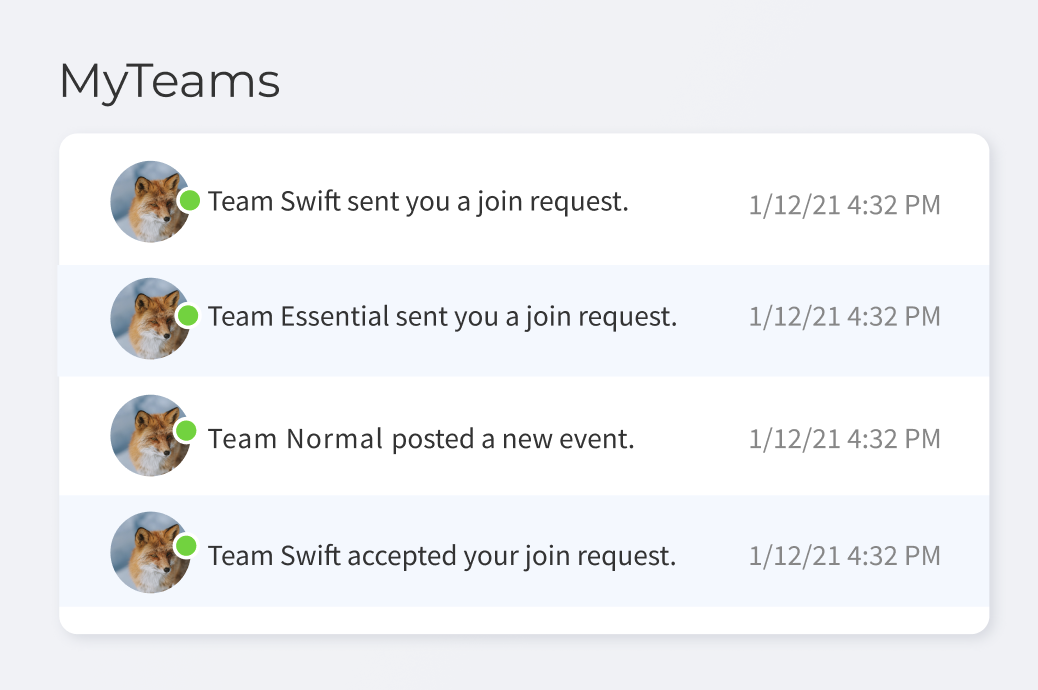Click the timestamp on the Team Essential notification
The height and width of the screenshot is (690, 1038).
844,317
